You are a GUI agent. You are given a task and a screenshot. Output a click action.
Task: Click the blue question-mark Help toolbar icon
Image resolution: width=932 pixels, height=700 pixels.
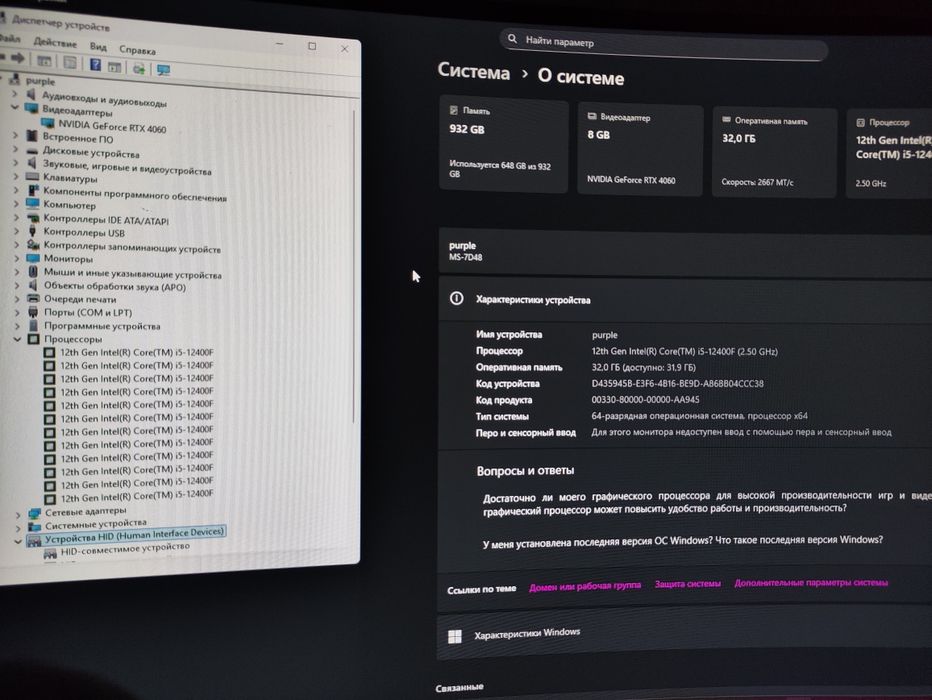click(x=95, y=64)
